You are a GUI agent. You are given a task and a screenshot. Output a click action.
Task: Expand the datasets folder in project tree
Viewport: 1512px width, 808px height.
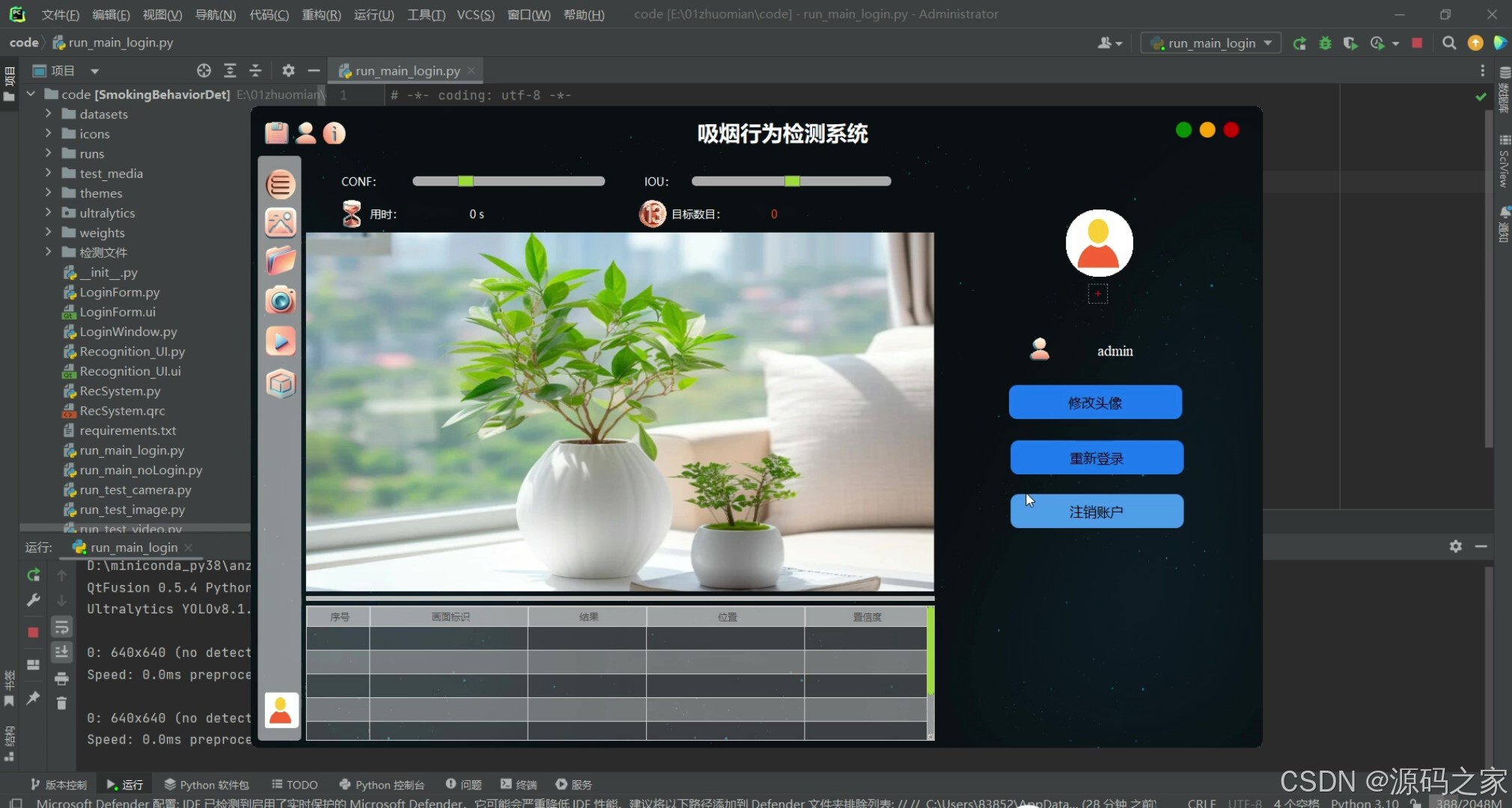click(x=49, y=114)
